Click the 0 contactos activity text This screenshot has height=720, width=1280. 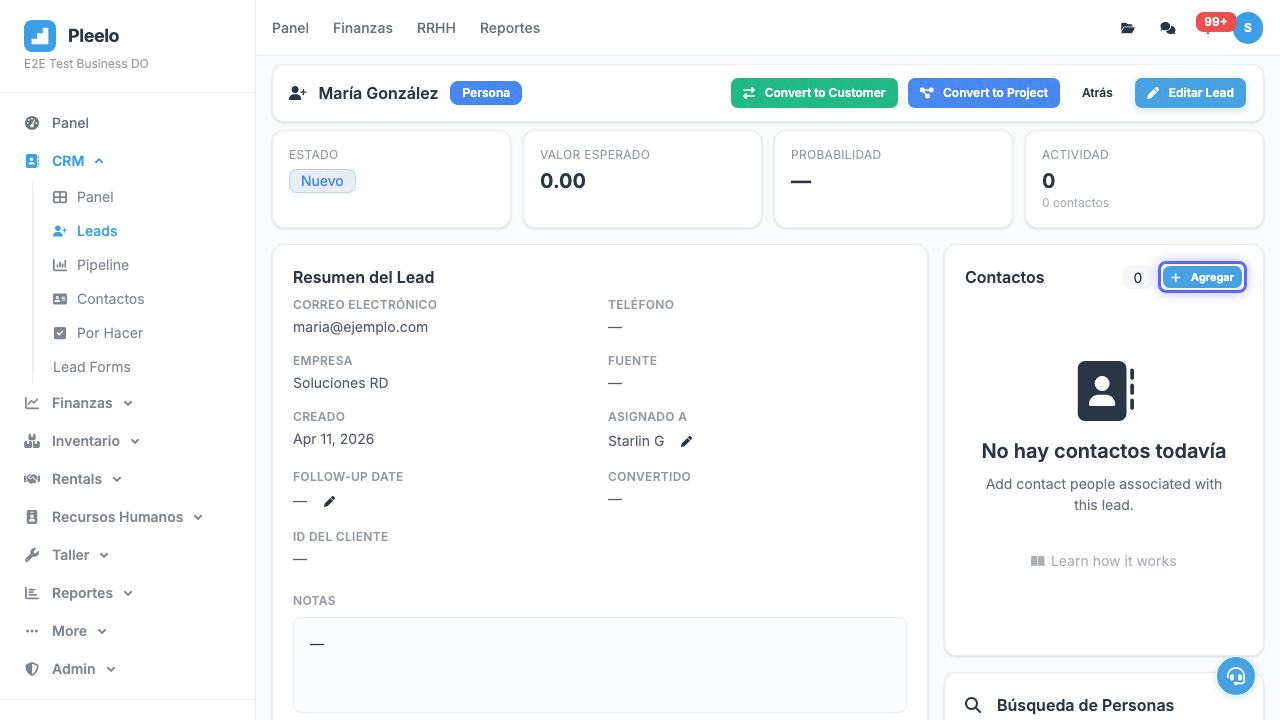[x=1075, y=203]
